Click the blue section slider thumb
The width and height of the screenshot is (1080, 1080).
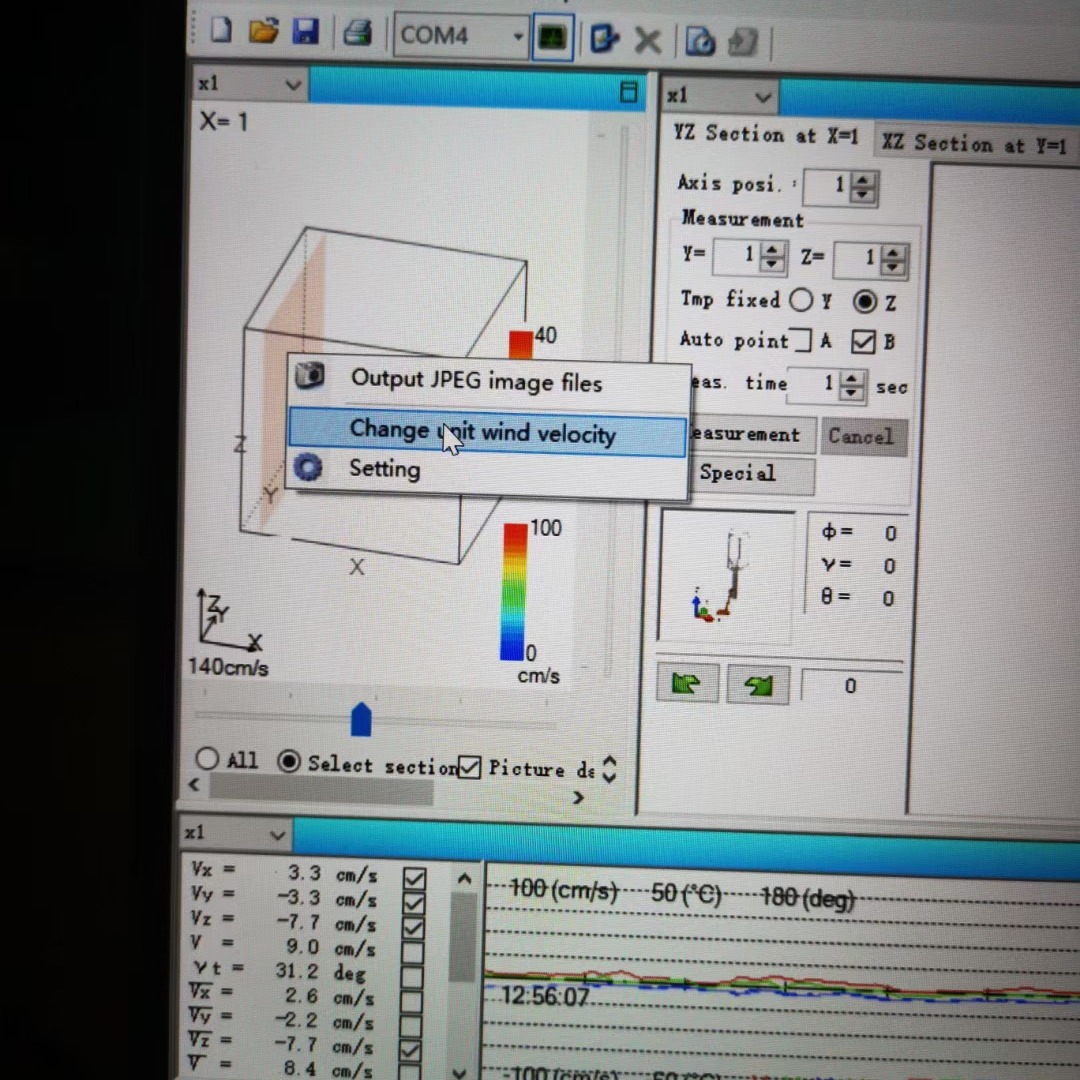(361, 719)
